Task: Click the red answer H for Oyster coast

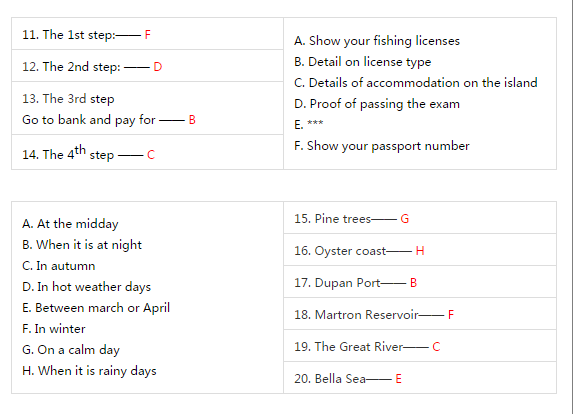Action: pos(420,251)
